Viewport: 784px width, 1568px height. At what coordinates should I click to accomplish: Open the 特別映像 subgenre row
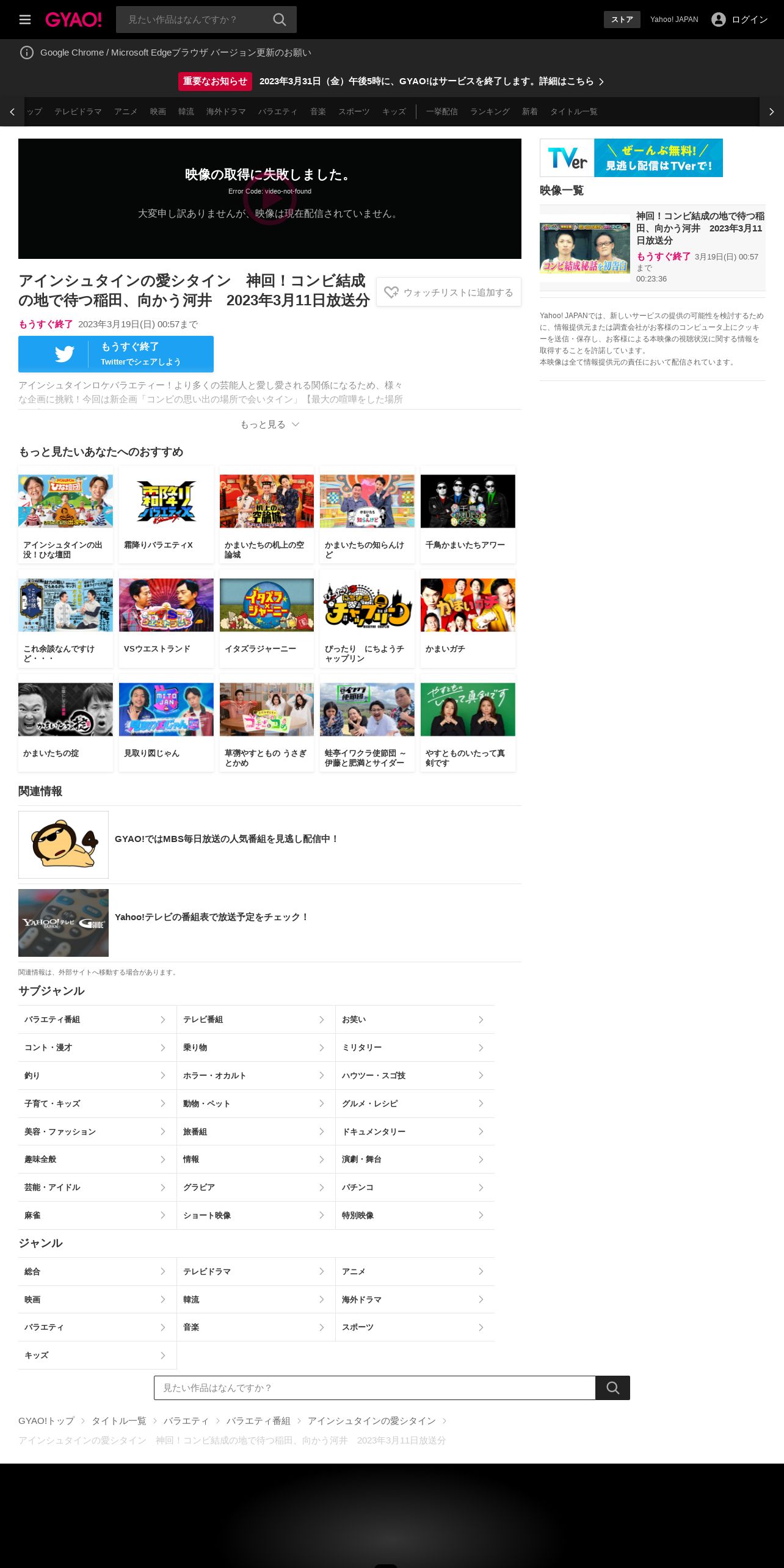[415, 1216]
